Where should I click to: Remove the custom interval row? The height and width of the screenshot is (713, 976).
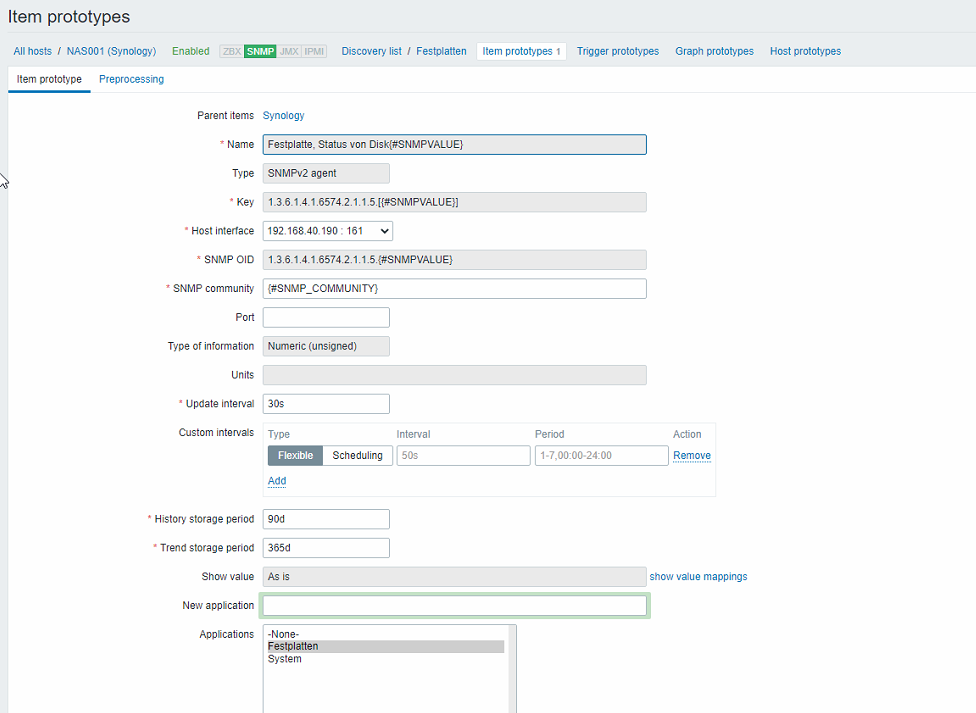coord(691,456)
